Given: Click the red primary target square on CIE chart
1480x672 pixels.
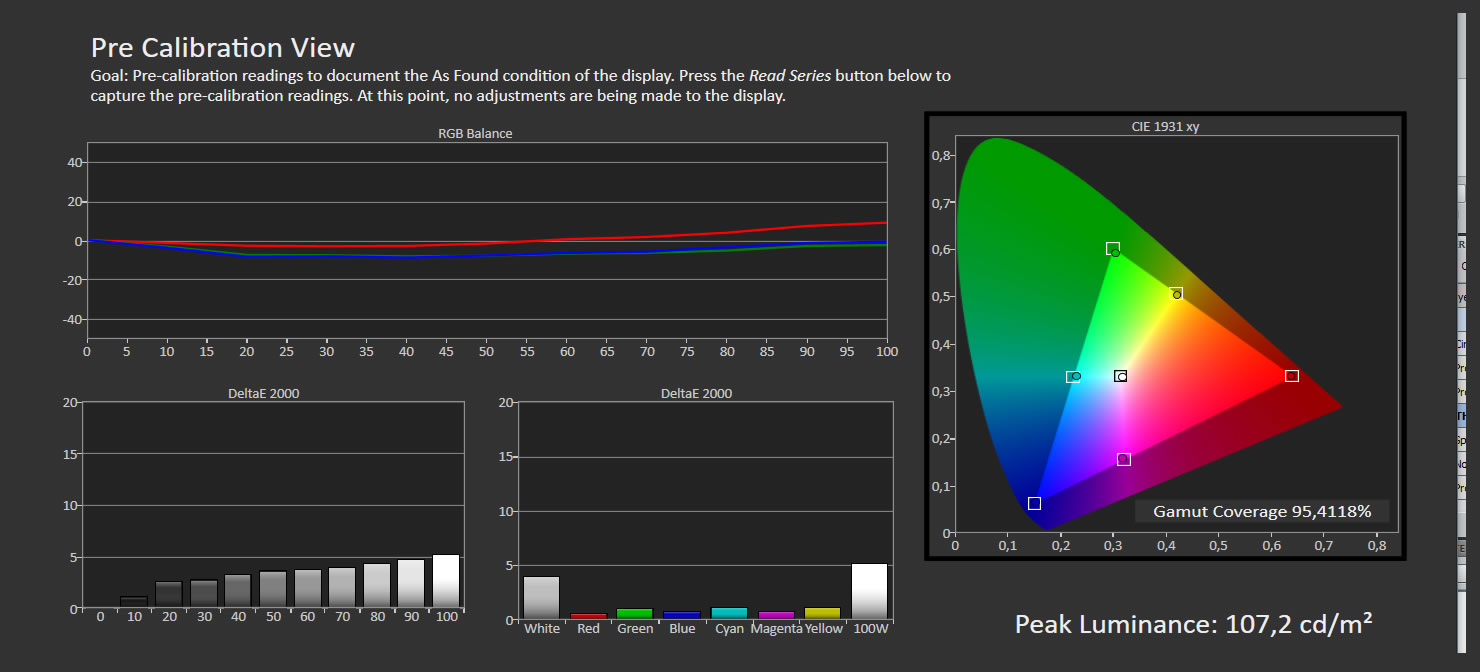Looking at the screenshot, I should pos(1292,376).
